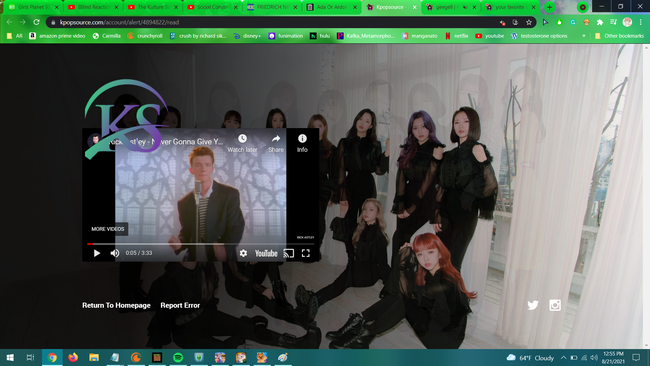This screenshot has width=650, height=366.
Task: Open youtube bookmark
Action: [x=489, y=36]
